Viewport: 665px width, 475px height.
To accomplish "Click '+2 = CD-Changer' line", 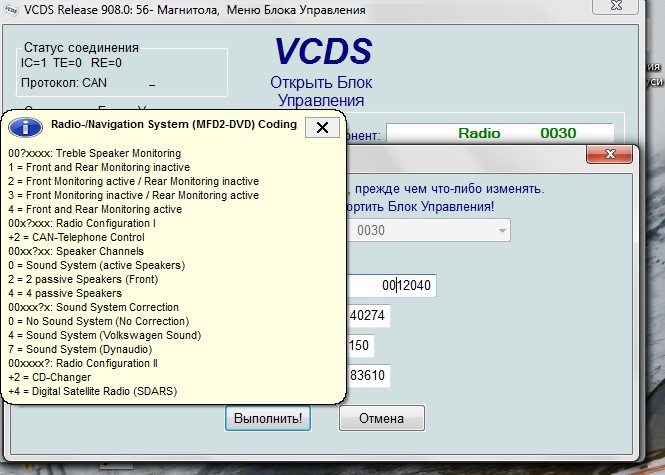I will click(x=50, y=377).
